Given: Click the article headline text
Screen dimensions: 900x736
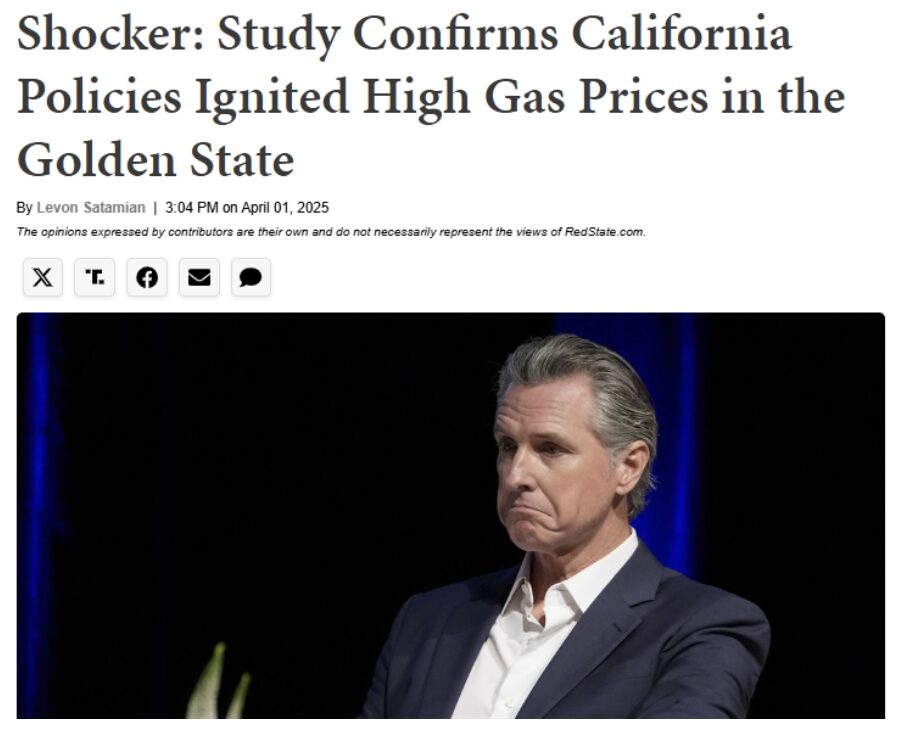Looking at the screenshot, I should point(430,96).
